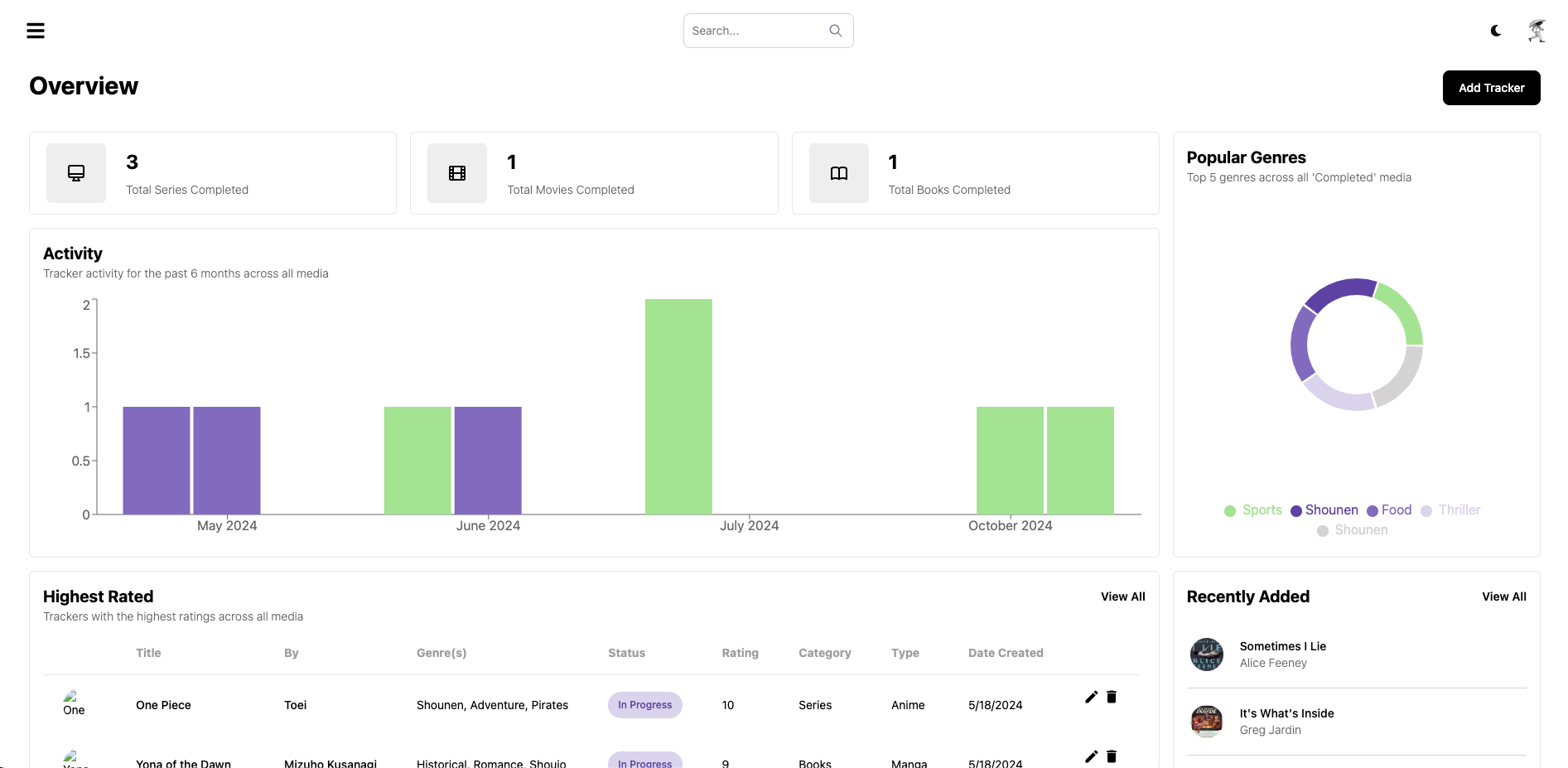1568x768 pixels.
Task: Select the Title column header
Action: [148, 653]
